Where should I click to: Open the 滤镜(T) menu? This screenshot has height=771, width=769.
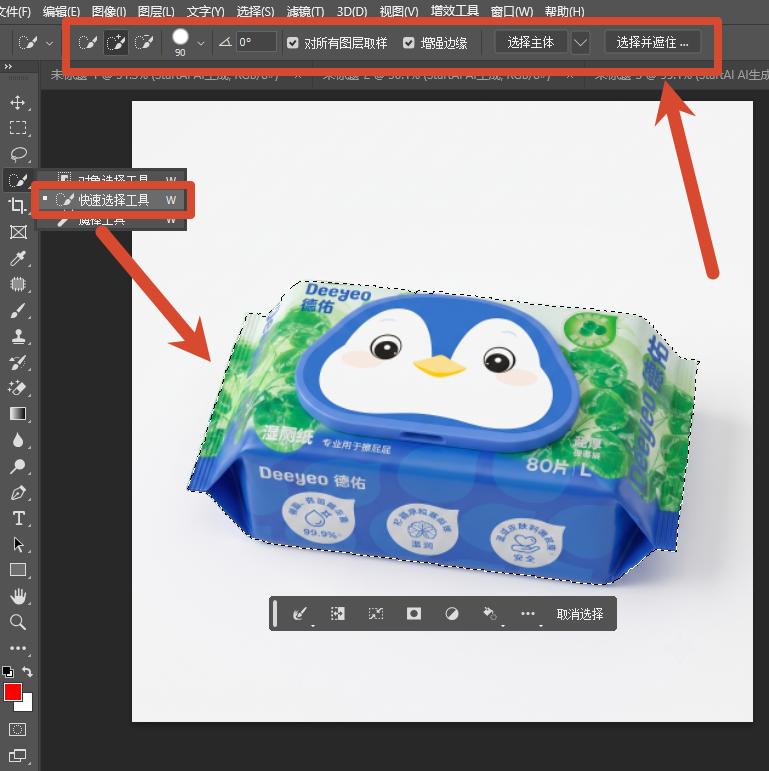coord(305,11)
